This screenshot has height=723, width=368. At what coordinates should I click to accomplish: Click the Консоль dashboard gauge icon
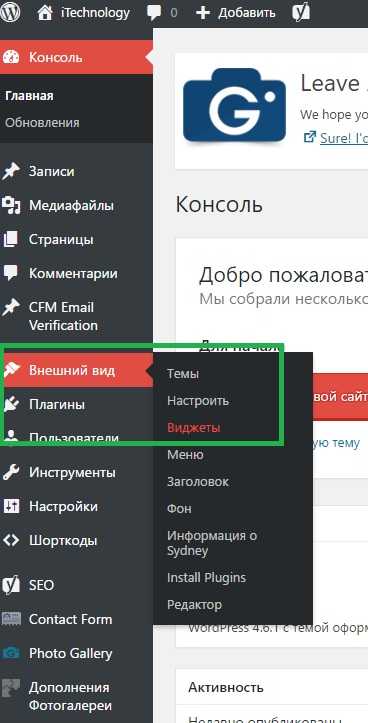point(11,57)
